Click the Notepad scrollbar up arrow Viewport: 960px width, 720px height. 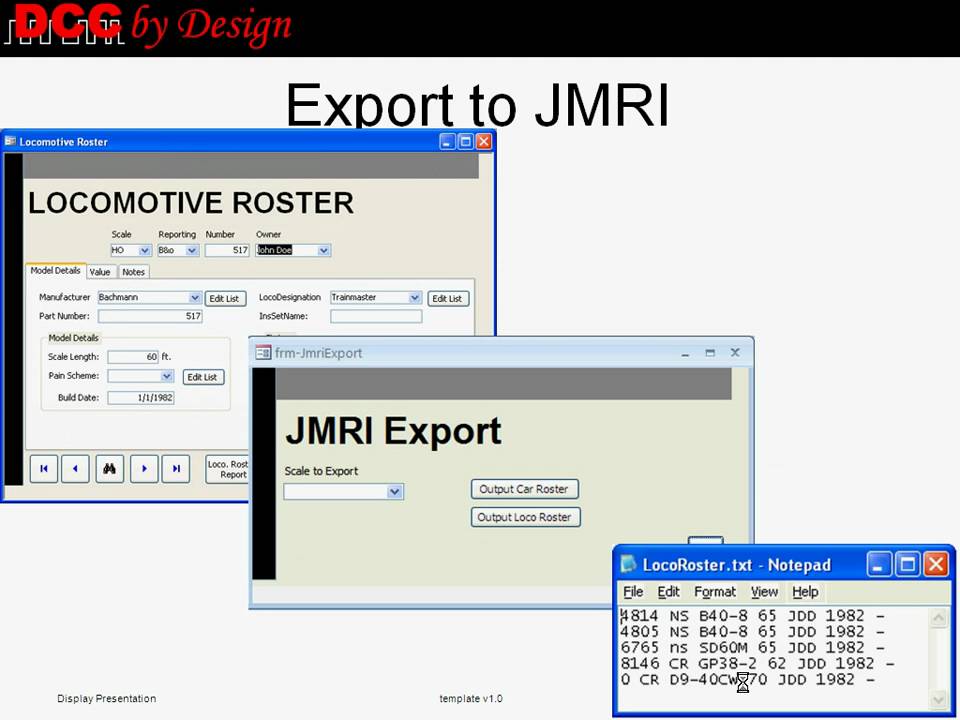coord(938,618)
